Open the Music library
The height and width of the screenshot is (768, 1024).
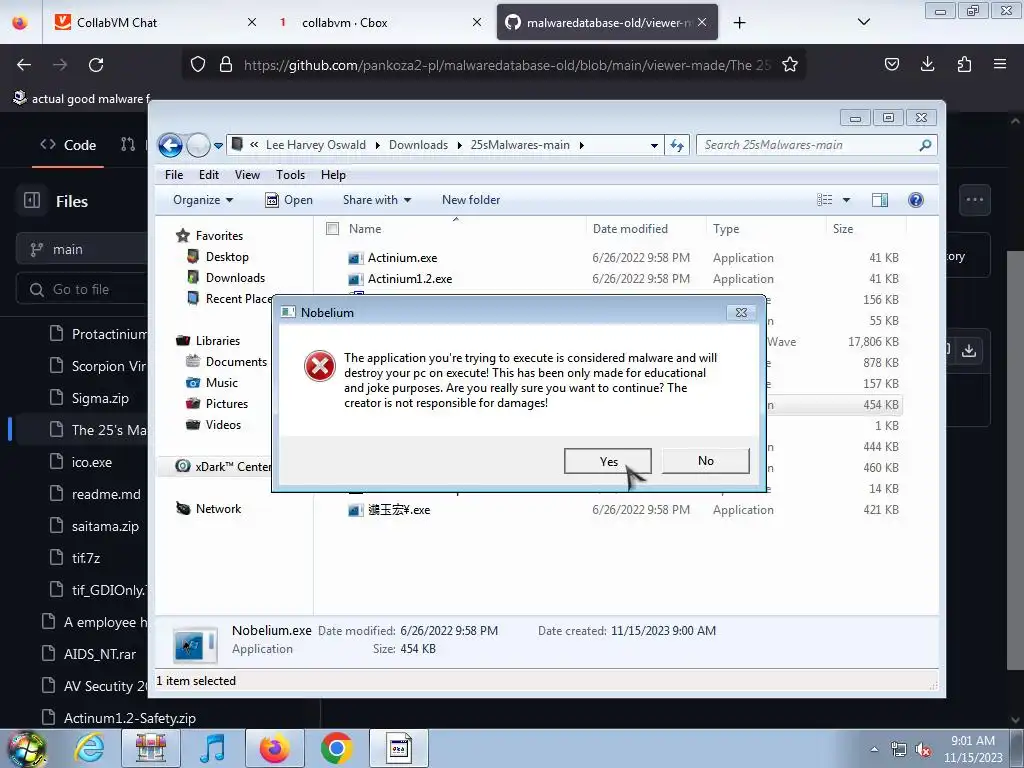click(221, 383)
